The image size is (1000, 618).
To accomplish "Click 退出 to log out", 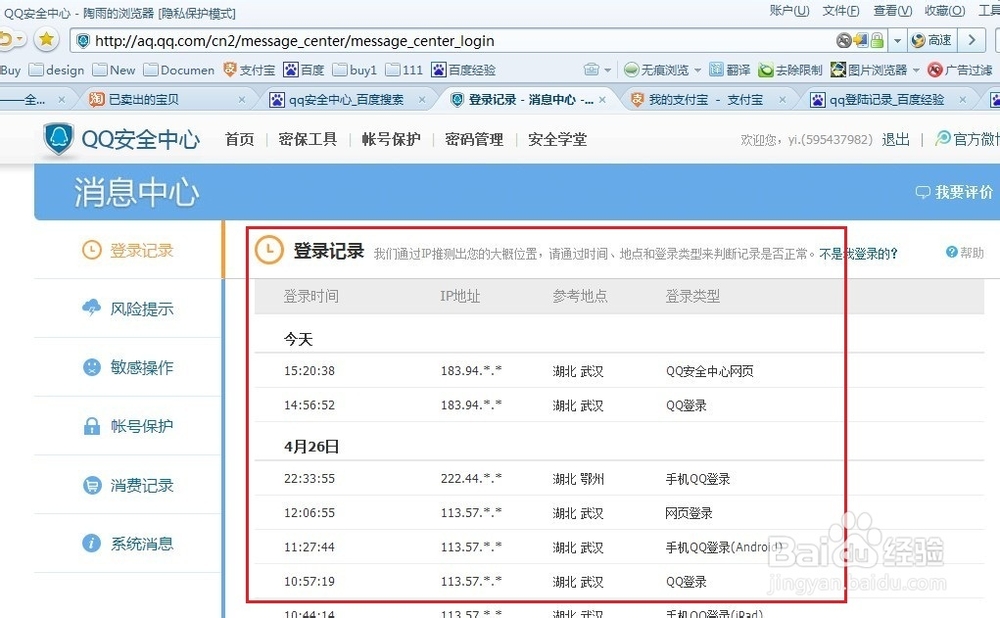I will 895,139.
